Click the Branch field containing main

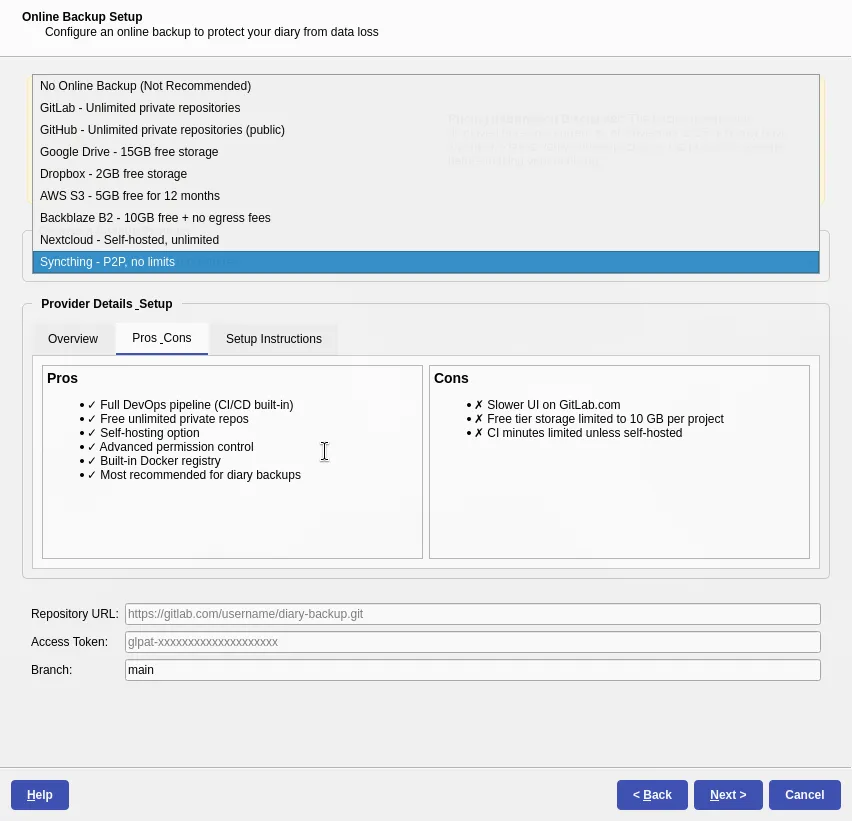coord(472,670)
